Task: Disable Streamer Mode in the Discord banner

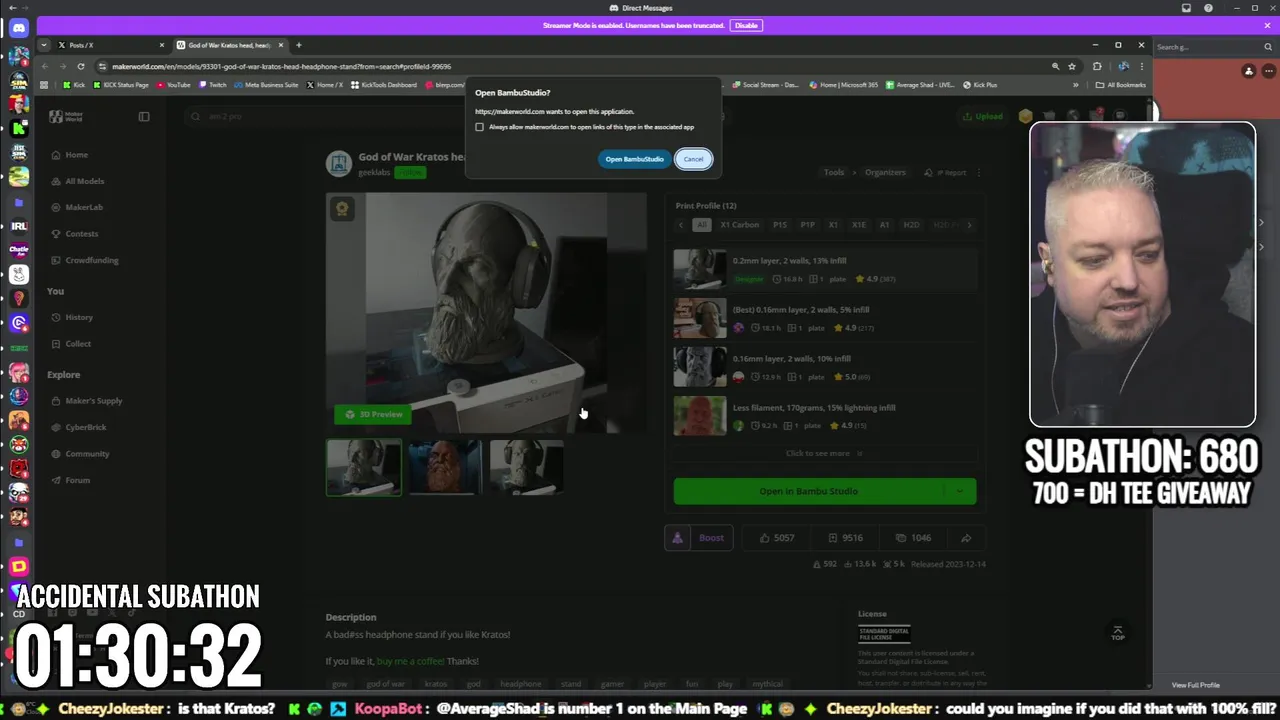Action: coord(746,25)
